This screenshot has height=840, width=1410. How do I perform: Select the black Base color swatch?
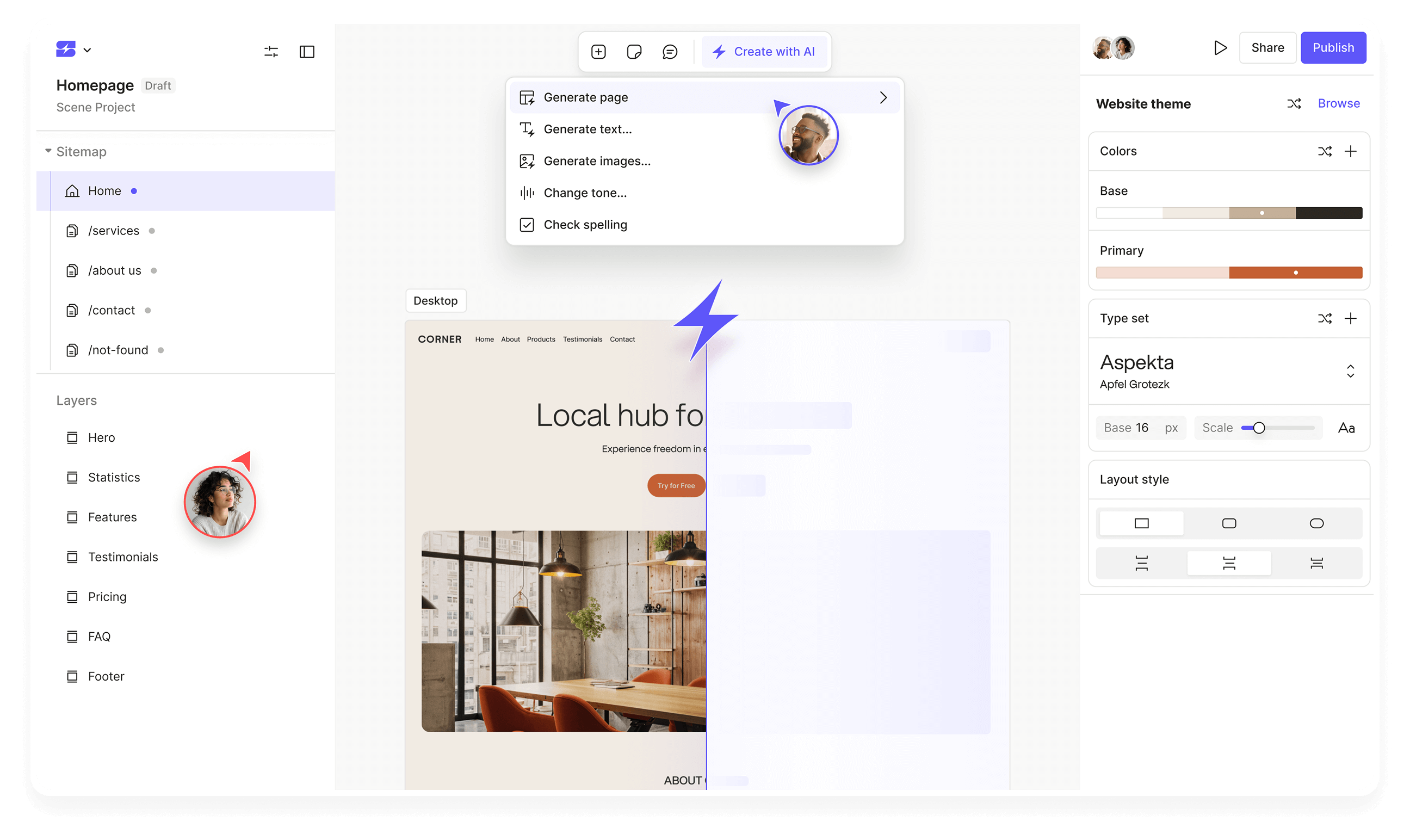click(1328, 213)
